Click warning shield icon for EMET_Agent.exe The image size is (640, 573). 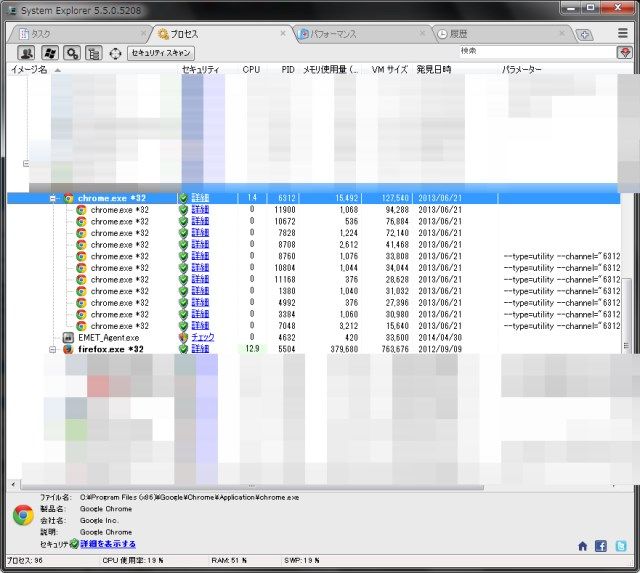(183, 338)
